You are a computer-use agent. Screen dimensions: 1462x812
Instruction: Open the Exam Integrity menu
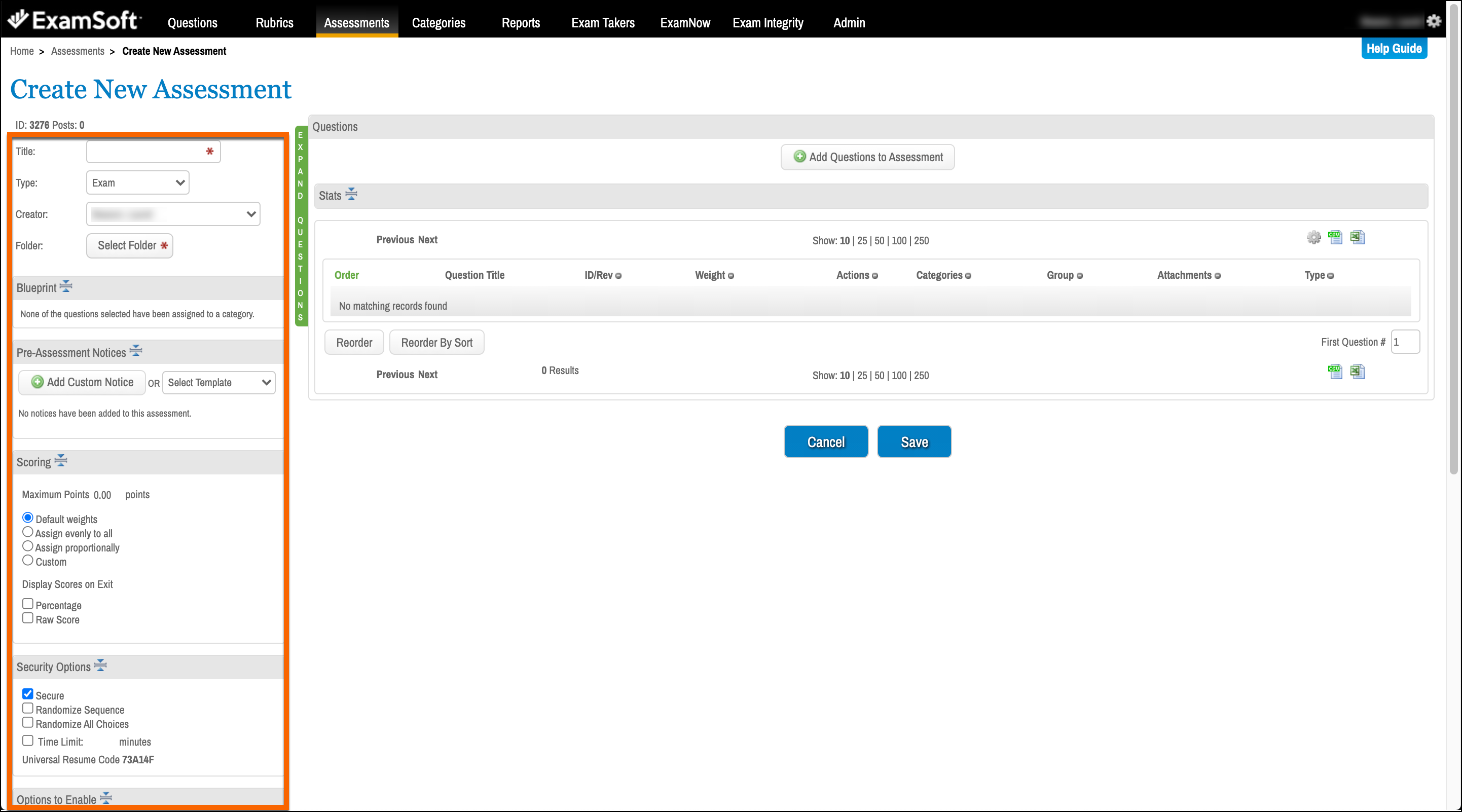click(x=768, y=23)
